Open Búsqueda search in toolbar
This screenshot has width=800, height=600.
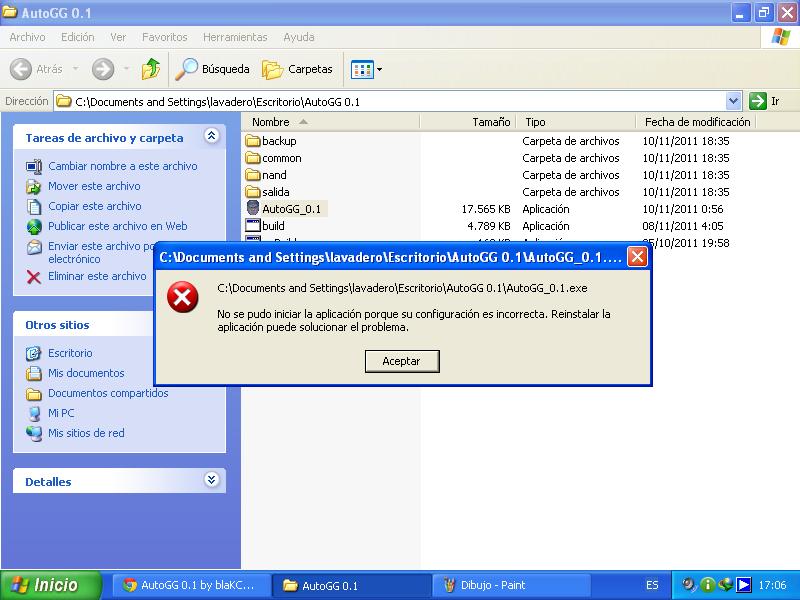(x=212, y=69)
